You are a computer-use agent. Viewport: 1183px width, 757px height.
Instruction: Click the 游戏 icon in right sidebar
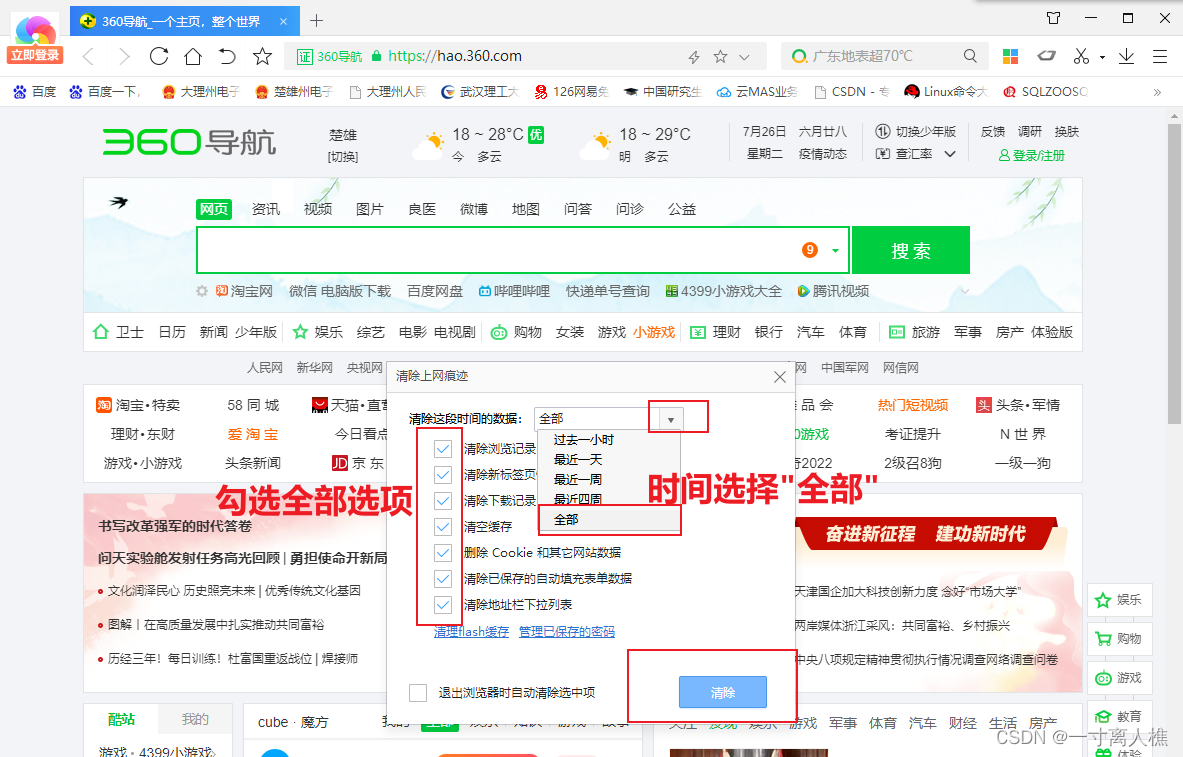[1103, 678]
